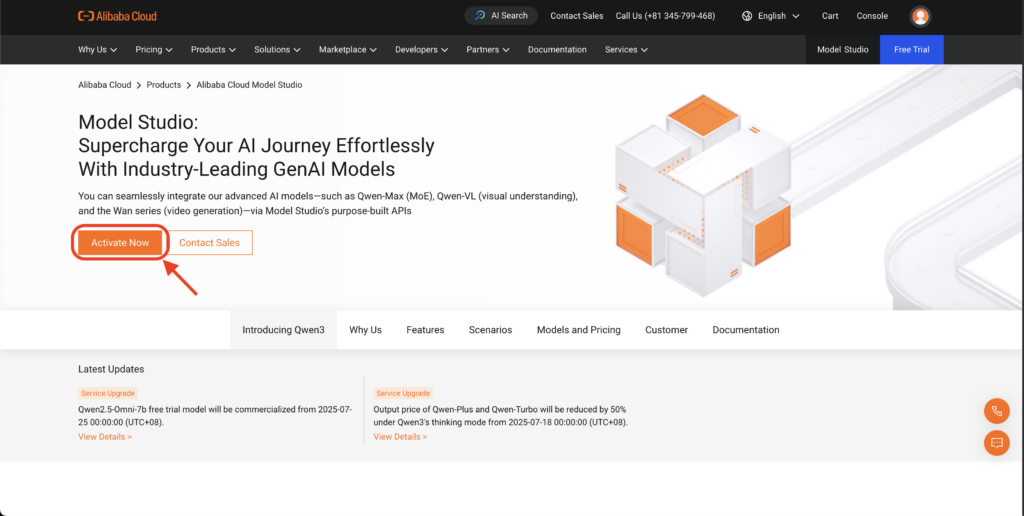Open View Details for Qwen2.5-Omni-7b update
The height and width of the screenshot is (516, 1024).
pyautogui.click(x=104, y=436)
